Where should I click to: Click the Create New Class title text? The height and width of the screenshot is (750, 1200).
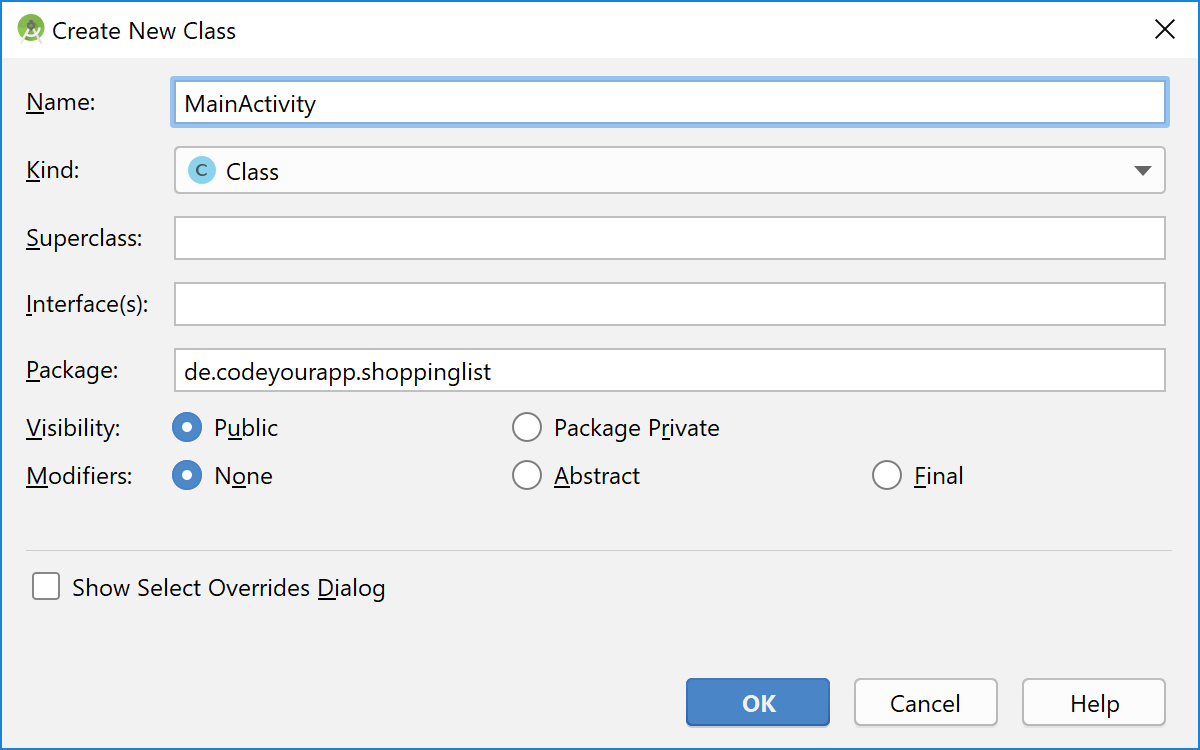pyautogui.click(x=144, y=31)
